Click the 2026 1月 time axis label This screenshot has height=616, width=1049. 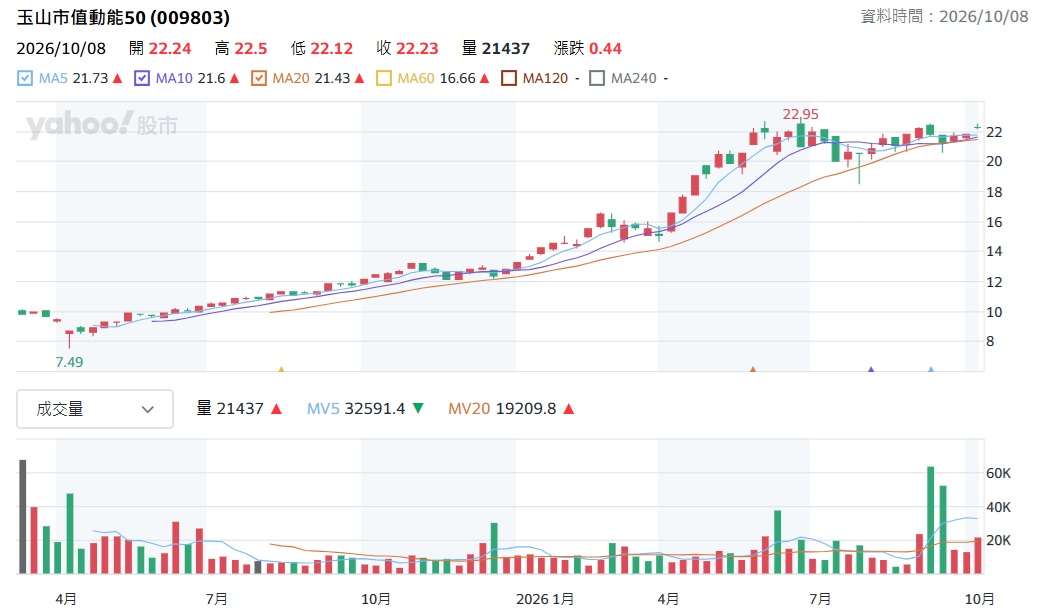(545, 599)
